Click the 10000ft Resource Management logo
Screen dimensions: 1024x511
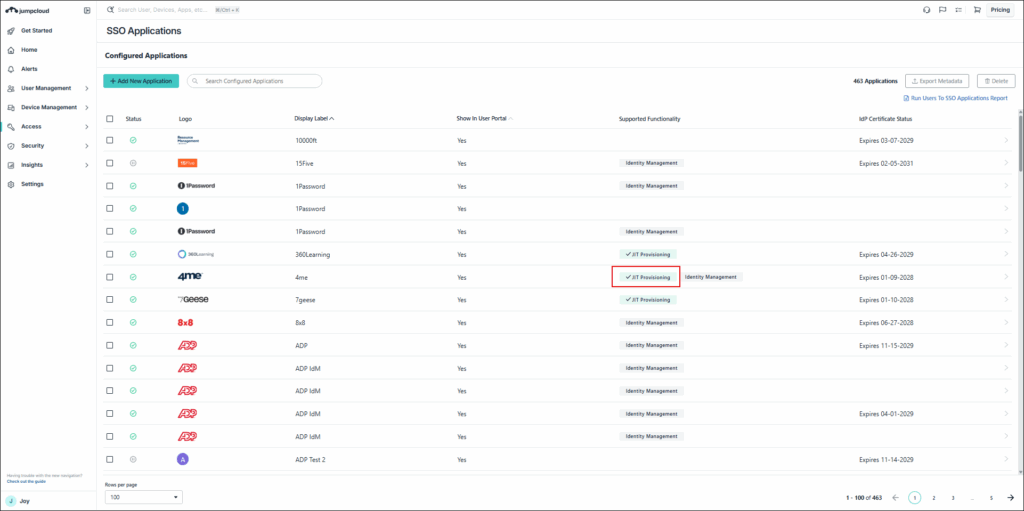coord(188,140)
